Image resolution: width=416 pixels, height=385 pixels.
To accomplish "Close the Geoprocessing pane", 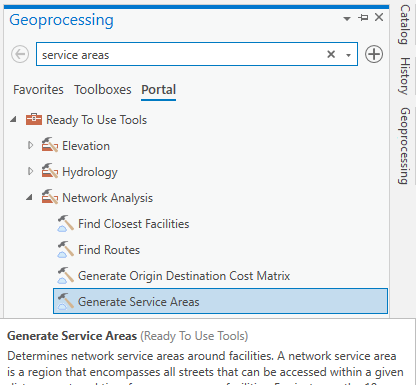I will pos(379,17).
